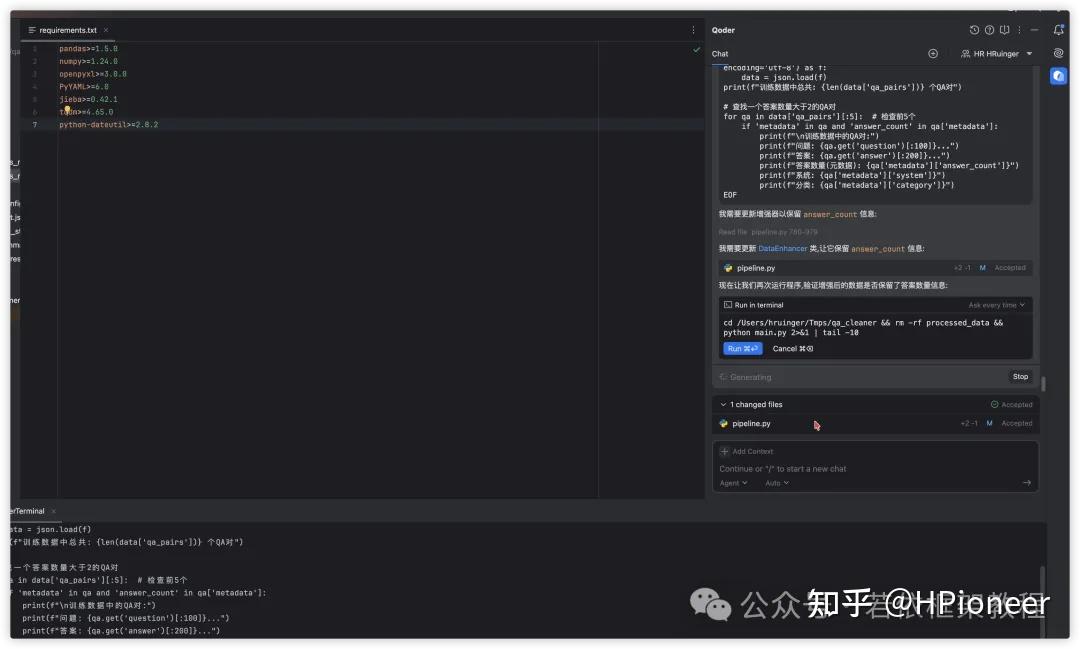
Task: Send the chat message with arrow icon
Action: pyautogui.click(x=1028, y=482)
